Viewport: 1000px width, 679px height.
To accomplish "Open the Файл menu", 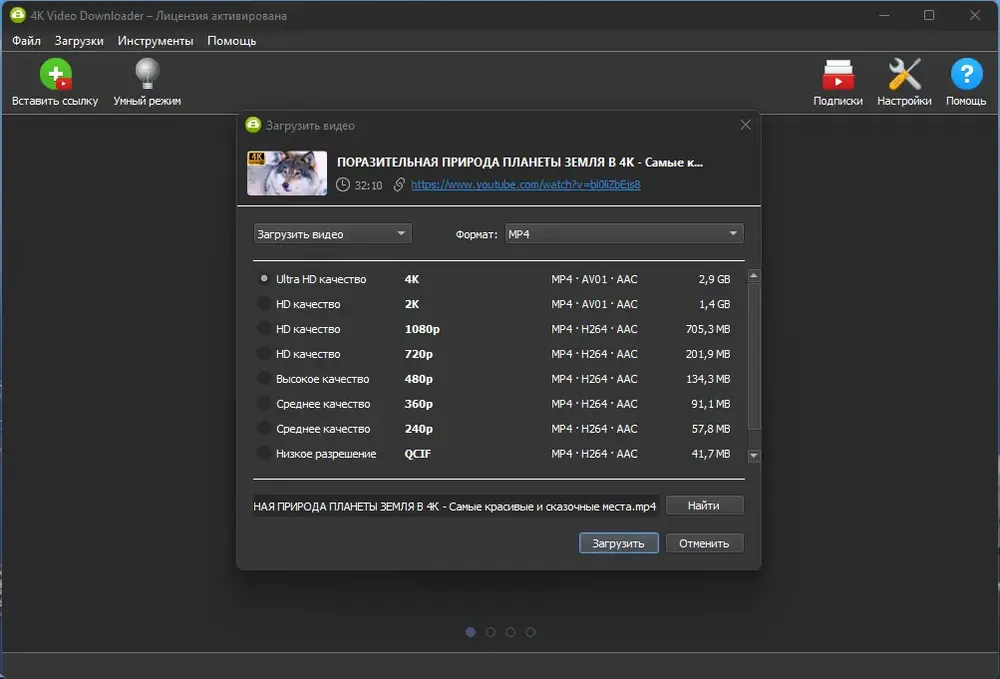I will pyautogui.click(x=27, y=41).
